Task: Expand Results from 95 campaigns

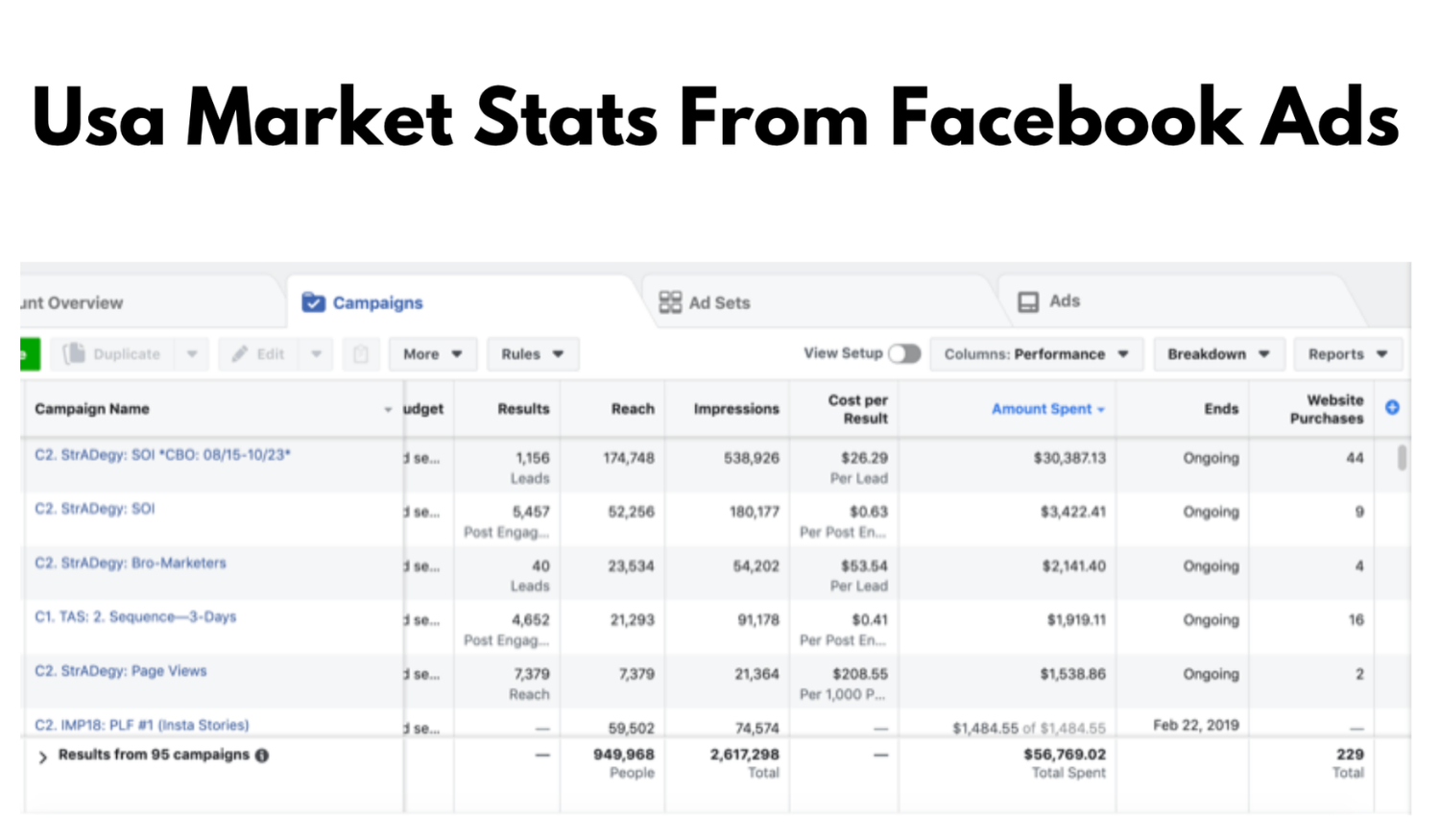Action: [42, 756]
